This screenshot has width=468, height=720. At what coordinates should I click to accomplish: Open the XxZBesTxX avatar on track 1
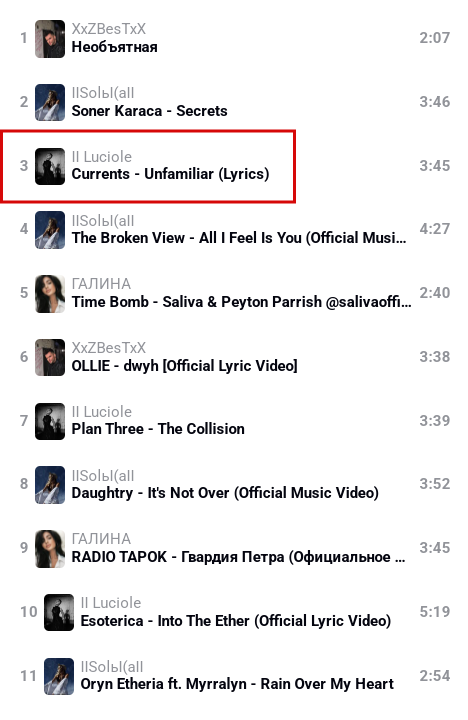(50, 39)
